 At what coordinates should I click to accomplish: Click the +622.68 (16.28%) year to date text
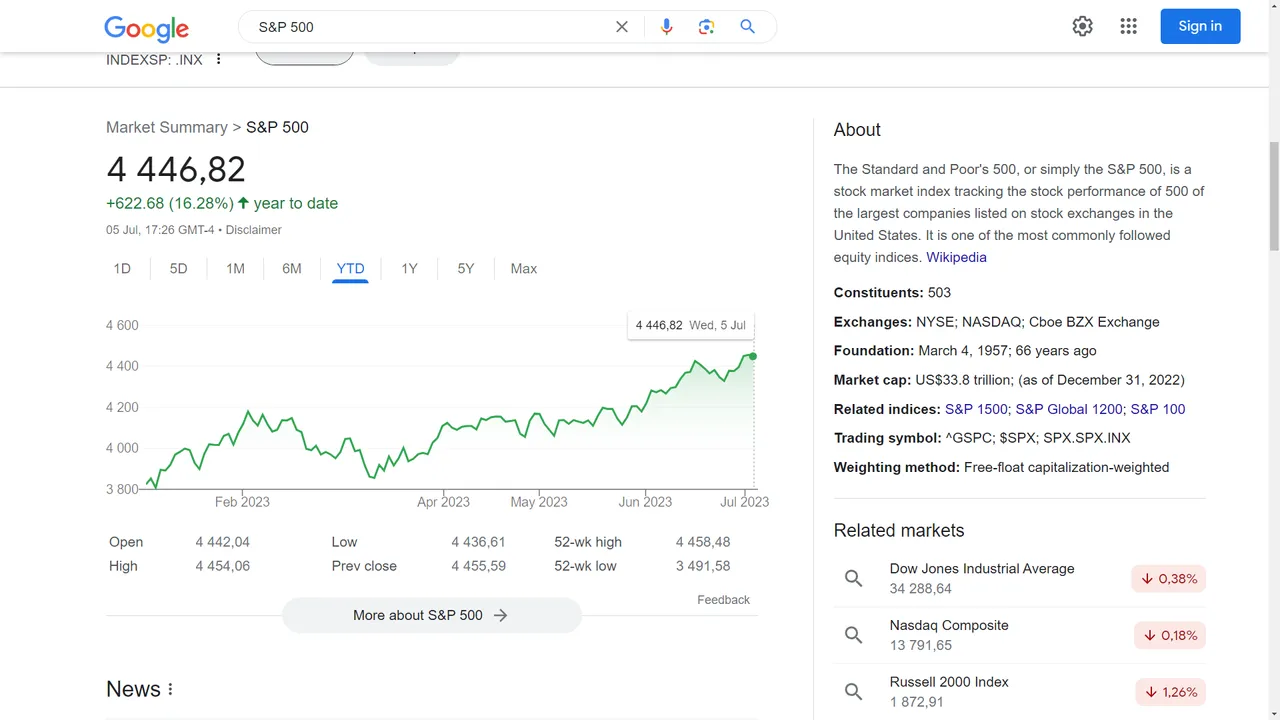click(222, 203)
